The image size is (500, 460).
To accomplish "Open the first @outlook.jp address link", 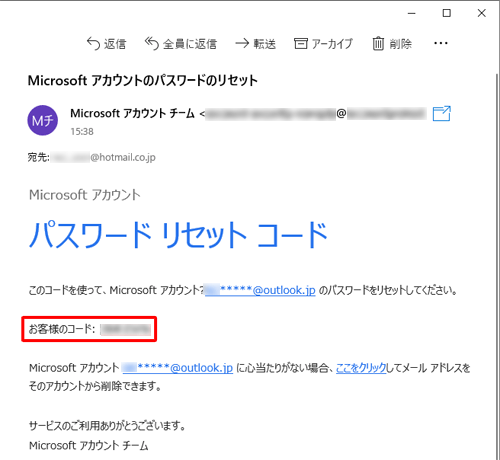I will coord(260,290).
